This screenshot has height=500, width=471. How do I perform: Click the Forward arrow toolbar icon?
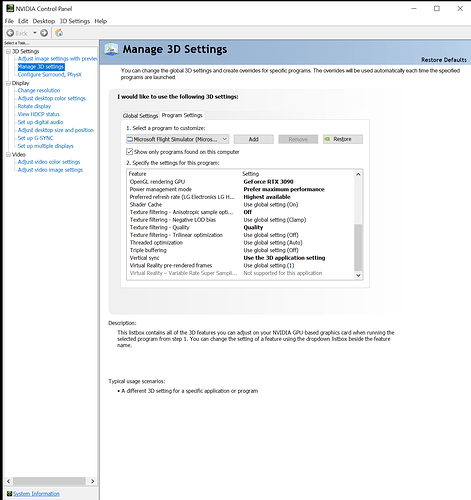point(44,33)
